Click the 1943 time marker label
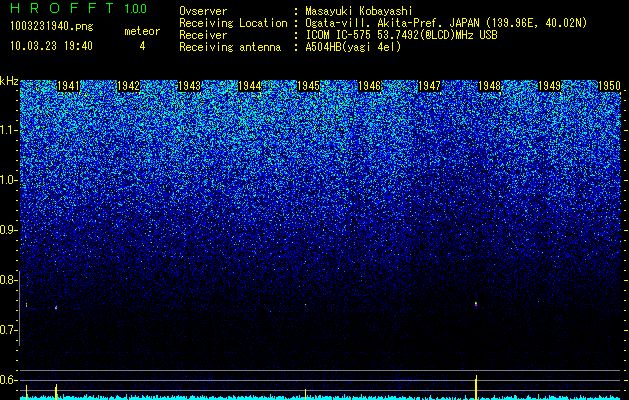 pos(189,86)
